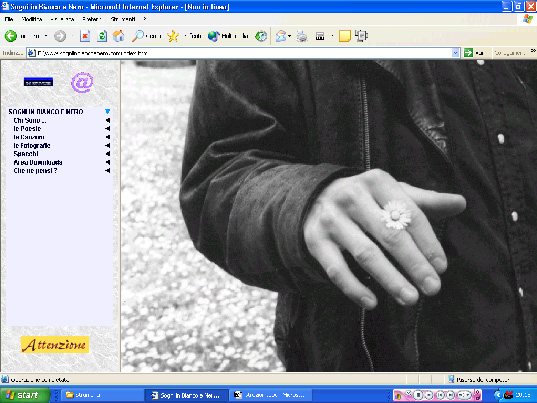Click the hand with daisy photograph
The width and height of the screenshot is (537, 403).
tap(329, 216)
